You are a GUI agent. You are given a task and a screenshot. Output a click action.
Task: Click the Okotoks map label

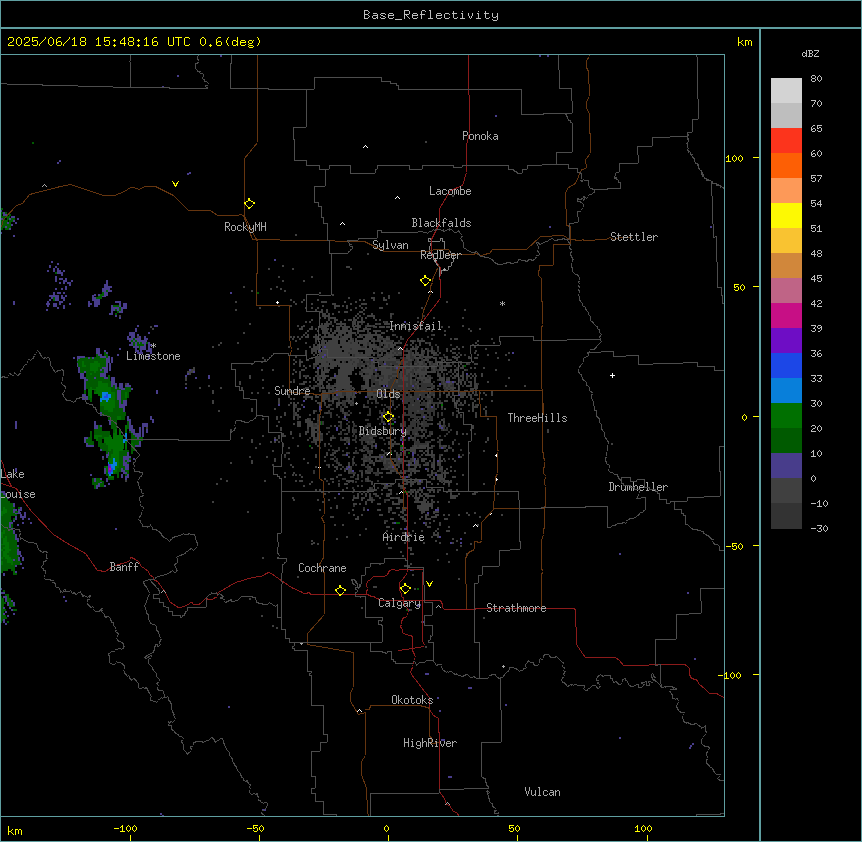[412, 700]
